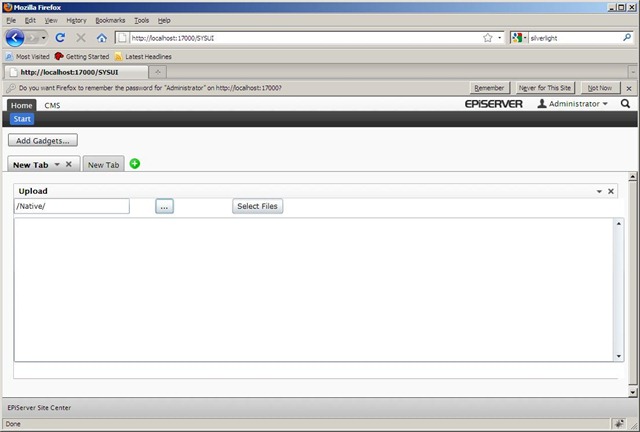Viewport: 640px width, 432px height.
Task: Go to the browser home page icon
Action: (x=101, y=38)
